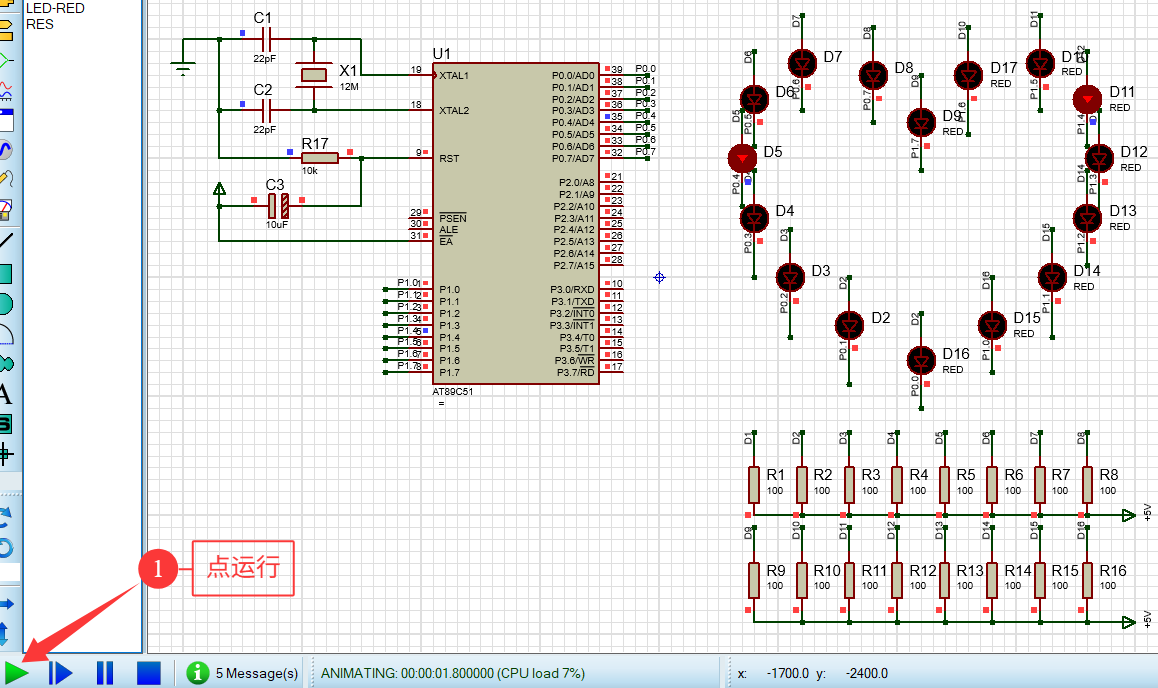Select the 2D Box graphics tool
The width and height of the screenshot is (1158, 688).
click(5, 274)
